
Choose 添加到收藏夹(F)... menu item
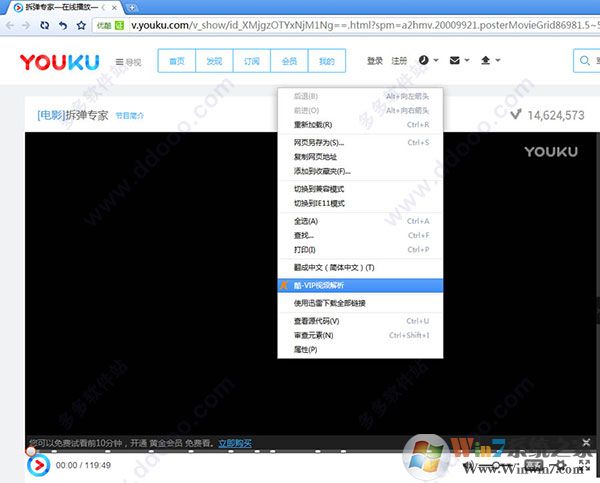click(x=360, y=171)
